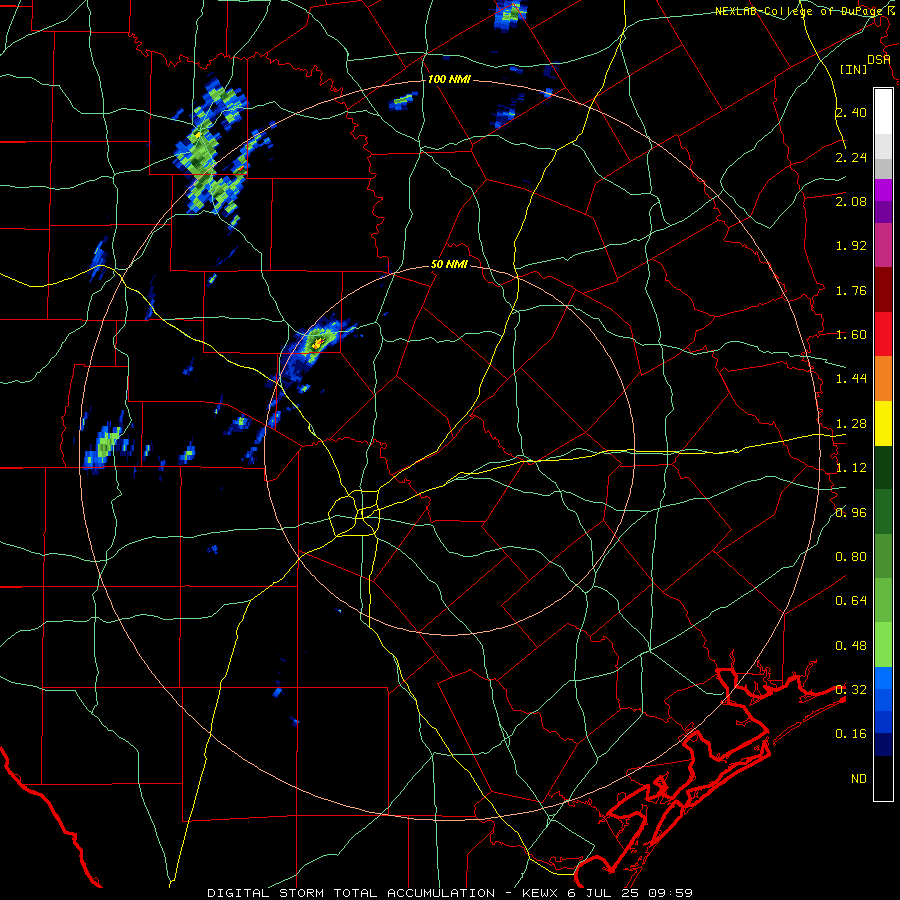900x900 pixels.
Task: Click the 0.96 legend value
Action: click(851, 513)
